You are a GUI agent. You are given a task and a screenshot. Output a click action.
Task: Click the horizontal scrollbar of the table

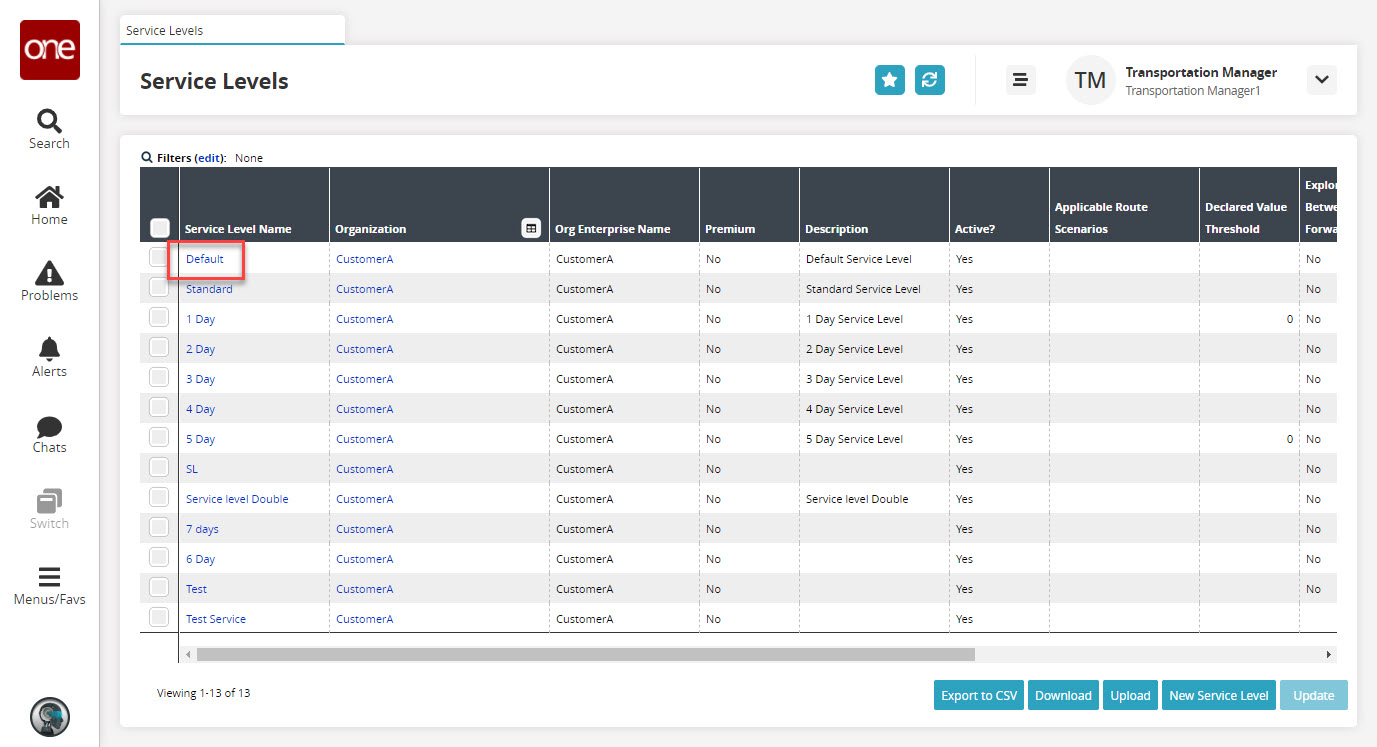click(585, 654)
